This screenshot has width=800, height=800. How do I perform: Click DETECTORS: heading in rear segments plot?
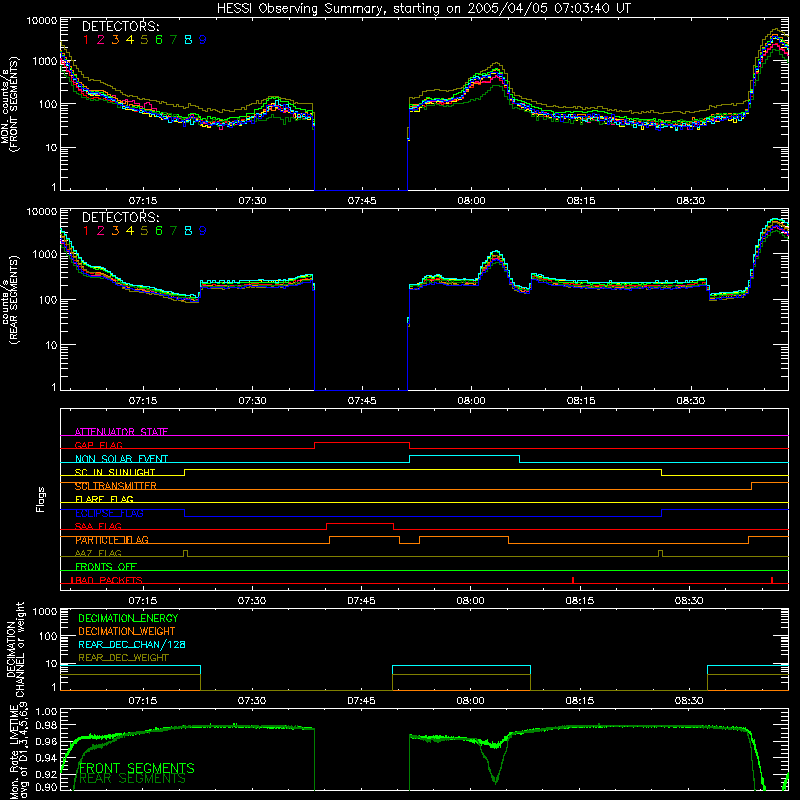pyautogui.click(x=120, y=217)
